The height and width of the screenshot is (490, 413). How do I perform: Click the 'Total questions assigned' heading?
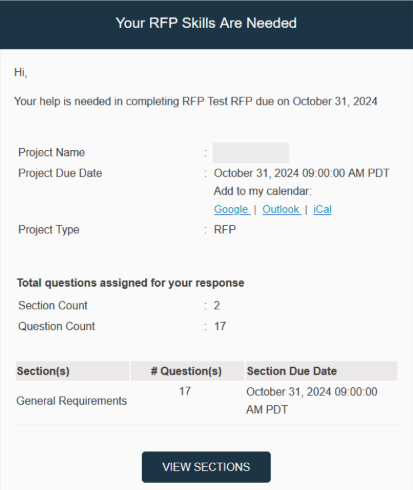(x=131, y=283)
